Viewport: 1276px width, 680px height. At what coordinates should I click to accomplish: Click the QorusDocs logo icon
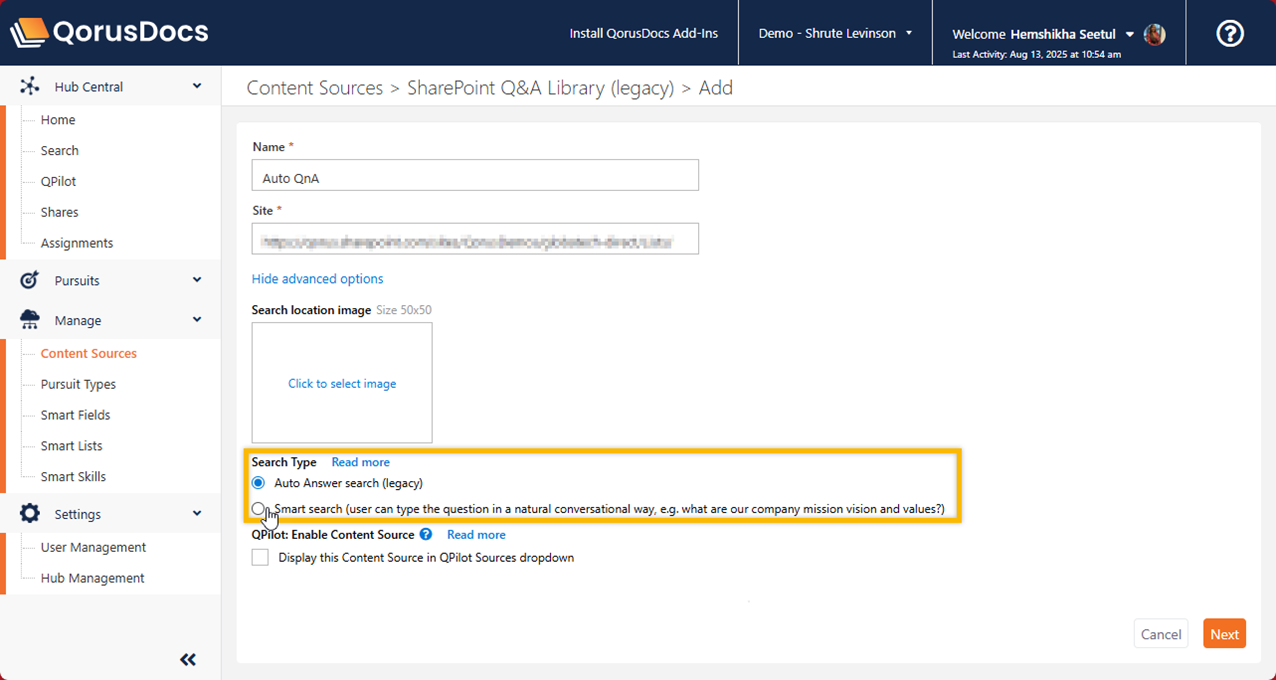28,33
